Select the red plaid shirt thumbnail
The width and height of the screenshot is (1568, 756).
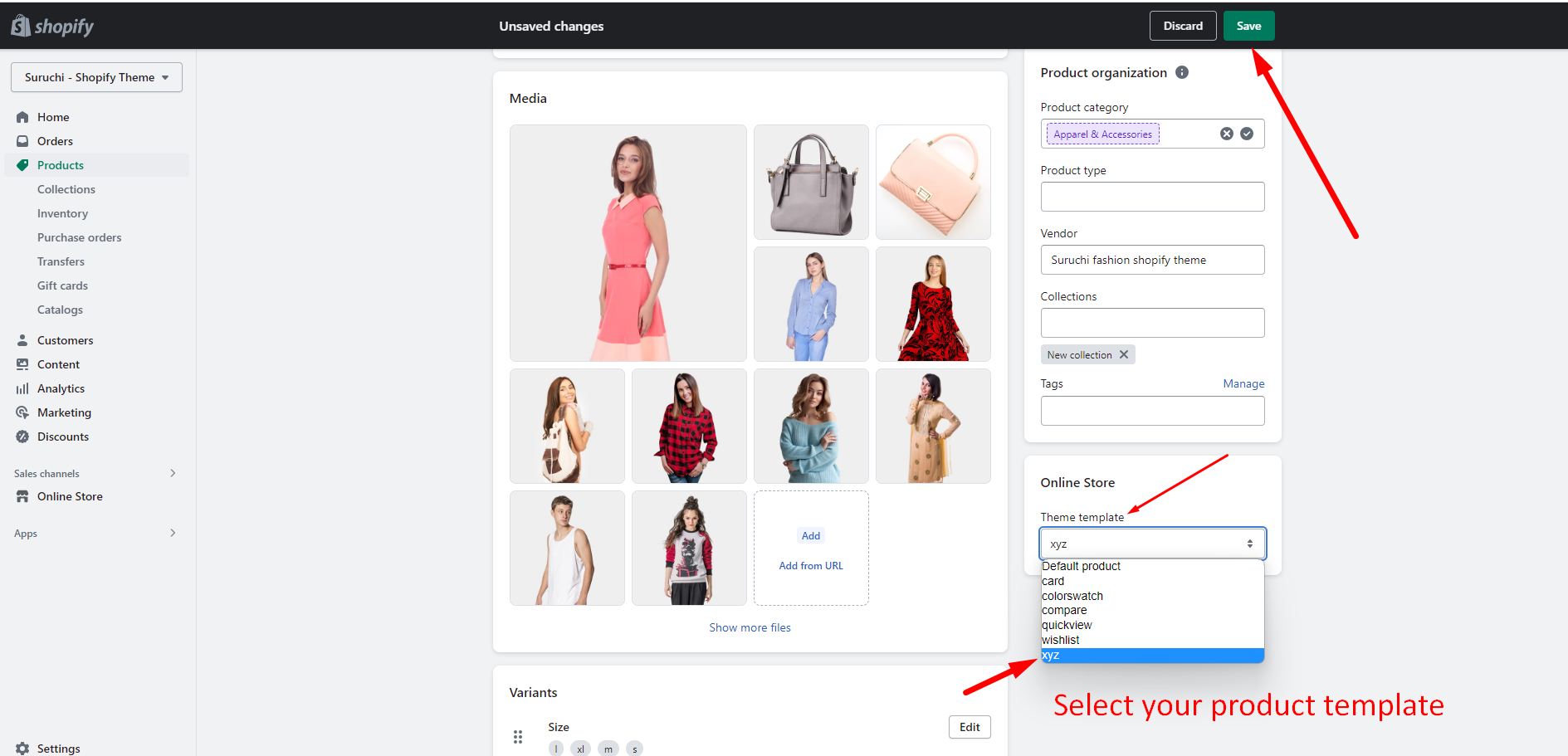689,426
